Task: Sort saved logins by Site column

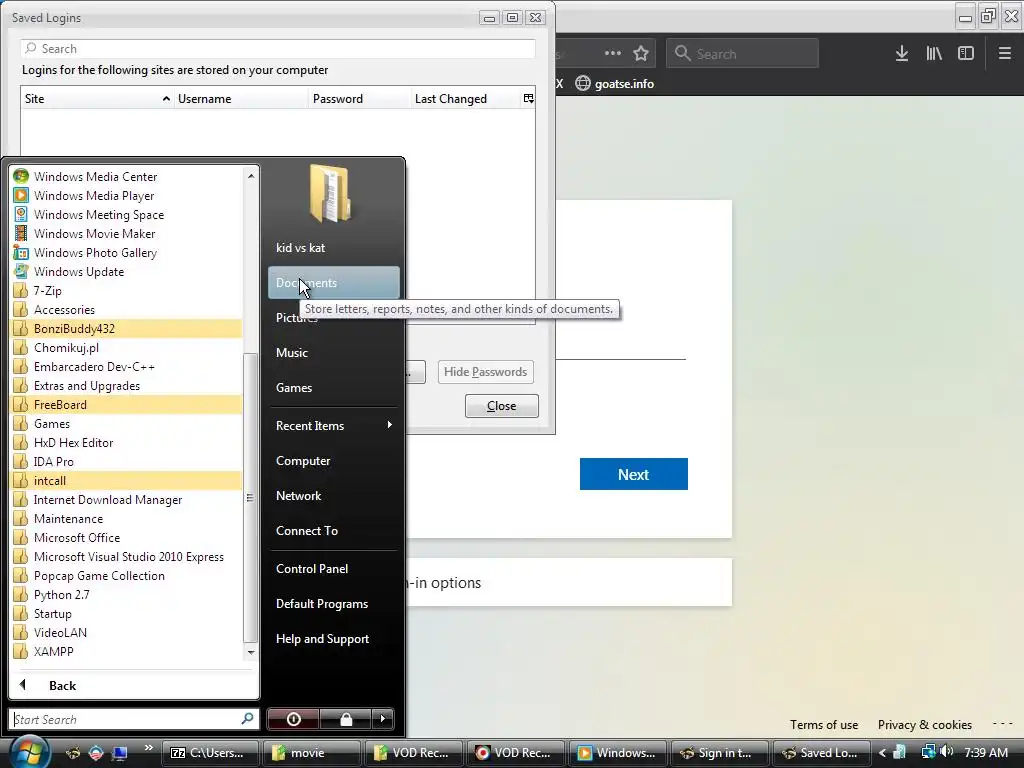Action: pyautogui.click(x=97, y=99)
